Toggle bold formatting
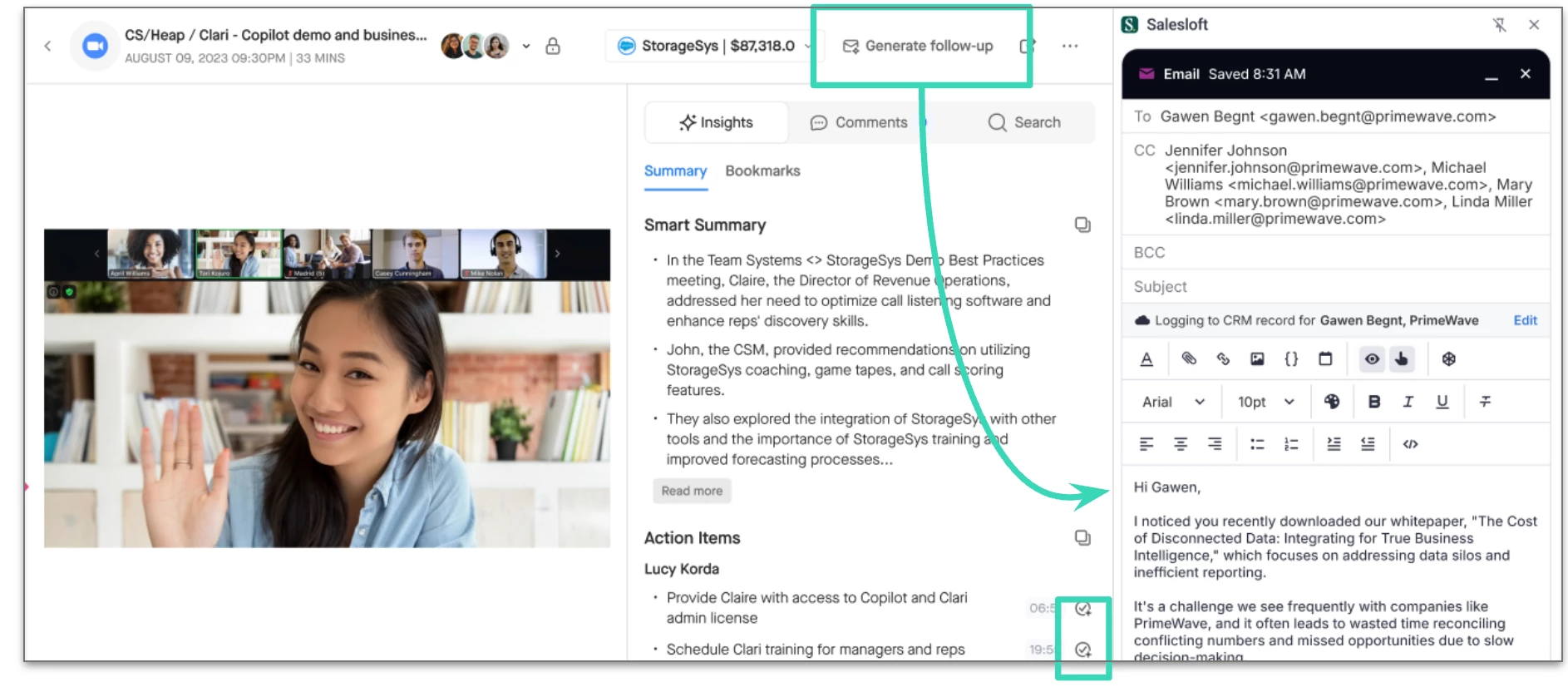 pos(1374,402)
